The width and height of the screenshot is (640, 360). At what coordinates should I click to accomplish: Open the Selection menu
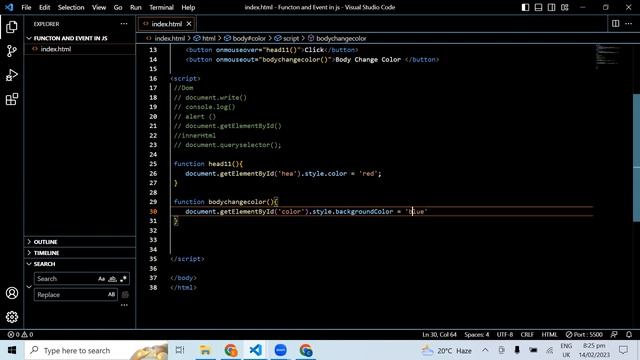pyautogui.click(x=71, y=7)
